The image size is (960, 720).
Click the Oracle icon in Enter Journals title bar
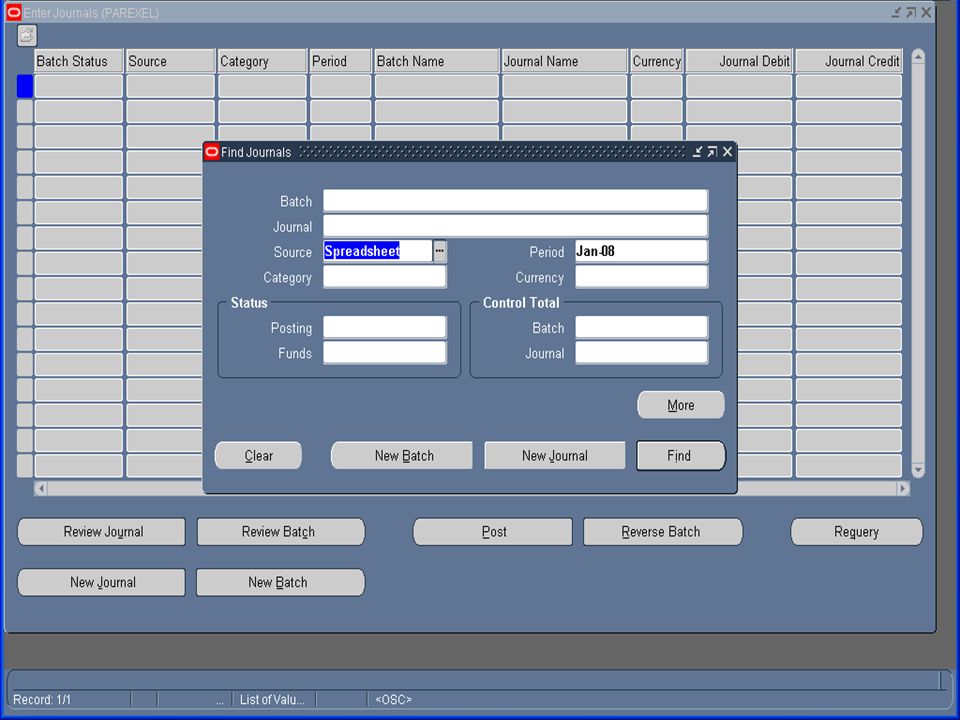pyautogui.click(x=13, y=12)
